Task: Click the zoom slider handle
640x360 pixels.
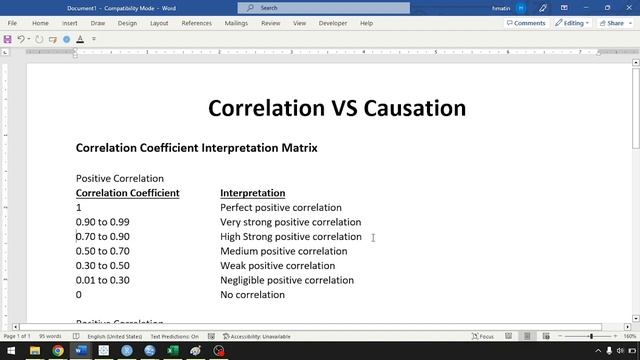Action: coord(591,336)
